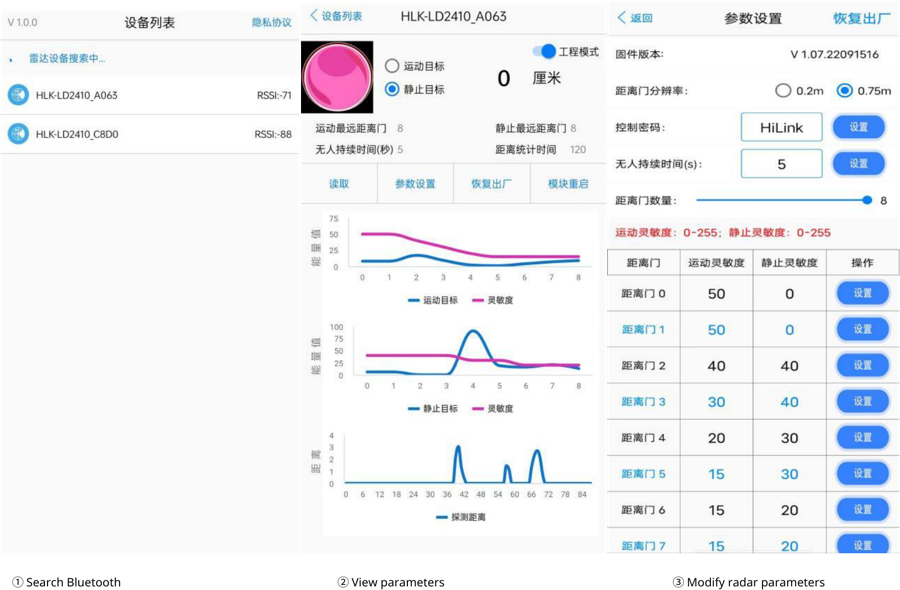
Task: Choose 0.75m distance gate resolution
Action: click(844, 91)
